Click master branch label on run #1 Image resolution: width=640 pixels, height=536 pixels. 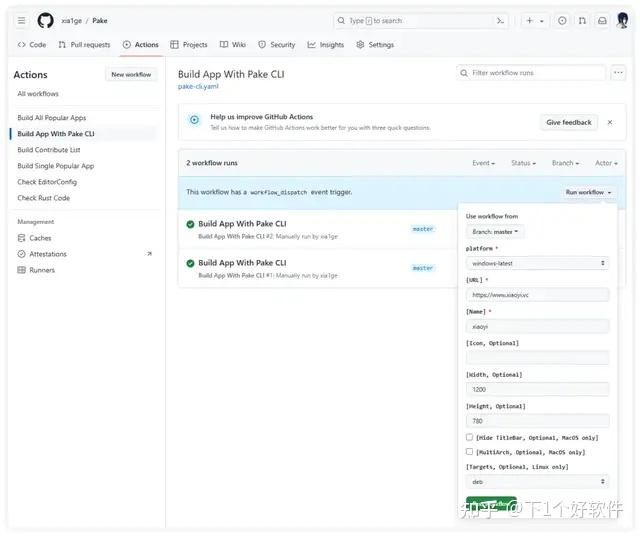tap(423, 269)
